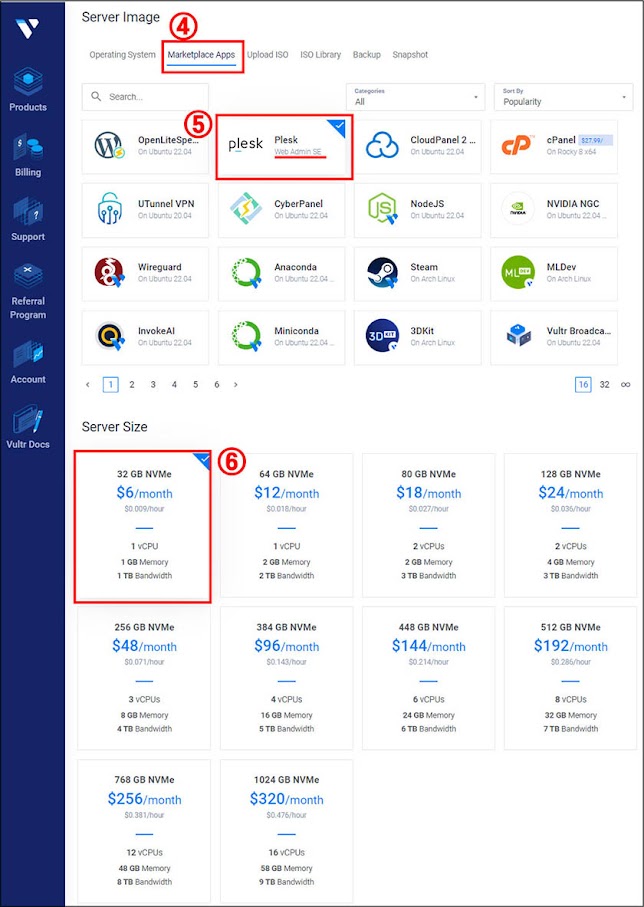Select the Vultr Broadcaster app icon

(518, 336)
